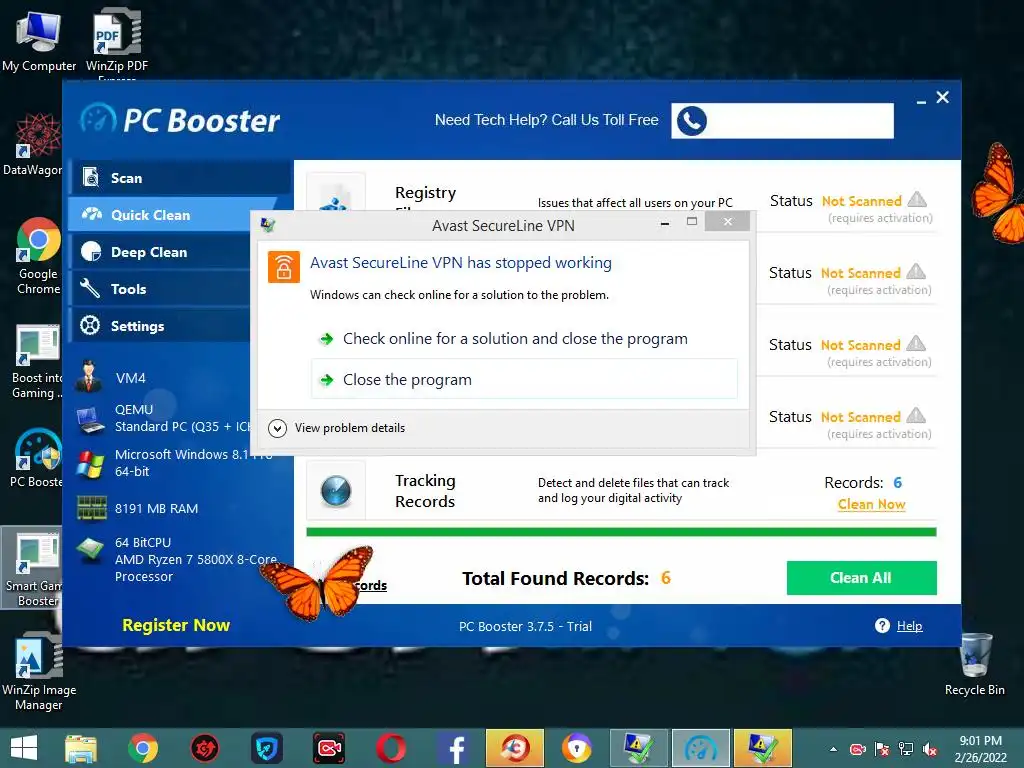Click the phone icon beside toll free box
The image size is (1024, 768).
[692, 121]
